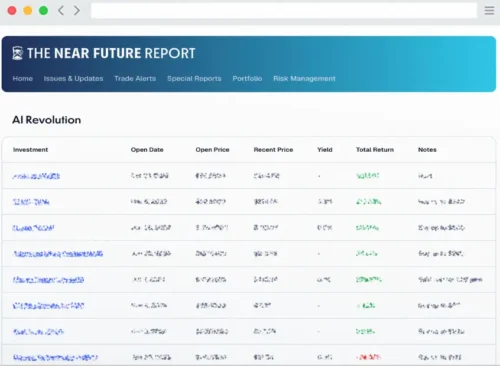The height and width of the screenshot is (366, 500).
Task: Click the red close window dot
Action: pos(12,11)
